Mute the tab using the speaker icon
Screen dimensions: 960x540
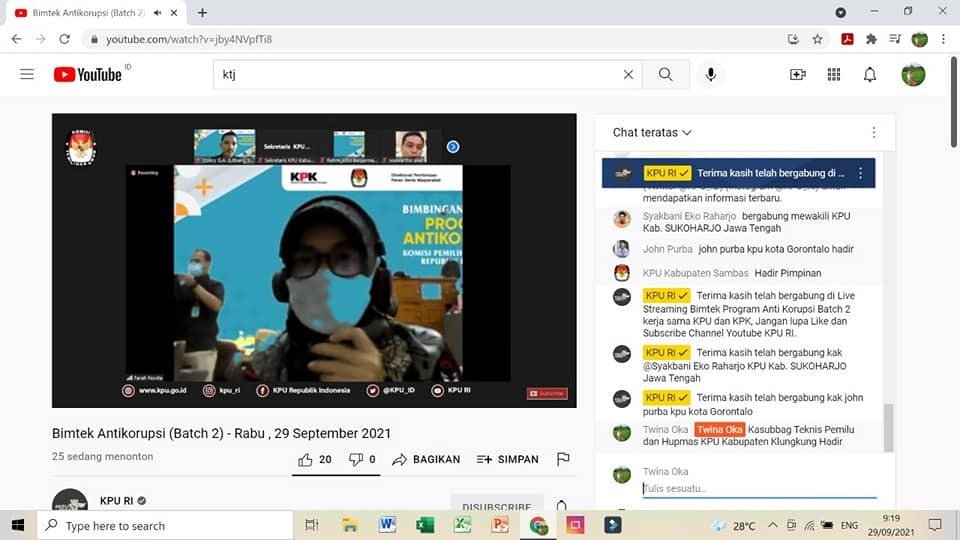tap(158, 12)
